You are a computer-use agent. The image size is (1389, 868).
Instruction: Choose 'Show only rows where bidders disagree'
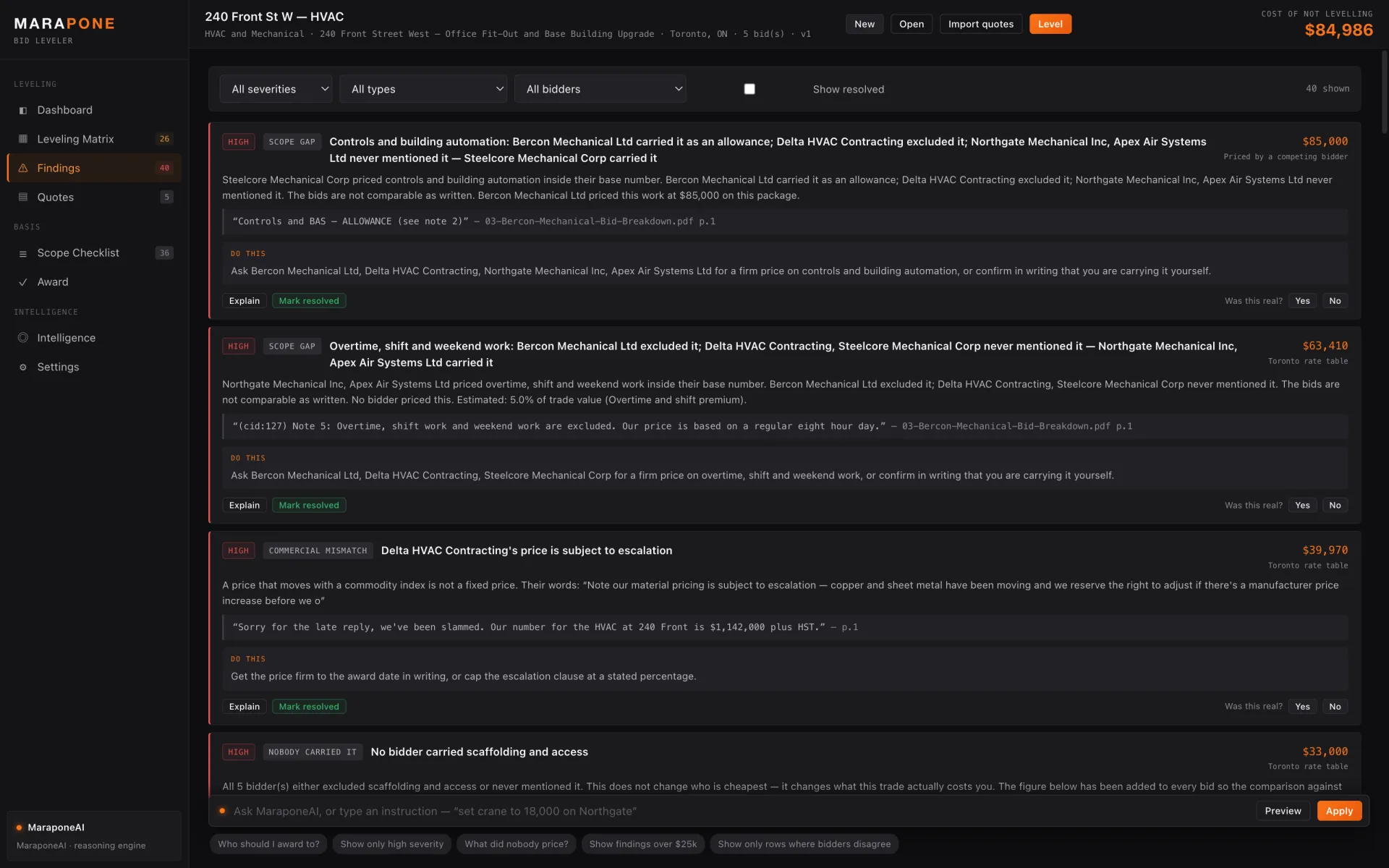coord(804,844)
